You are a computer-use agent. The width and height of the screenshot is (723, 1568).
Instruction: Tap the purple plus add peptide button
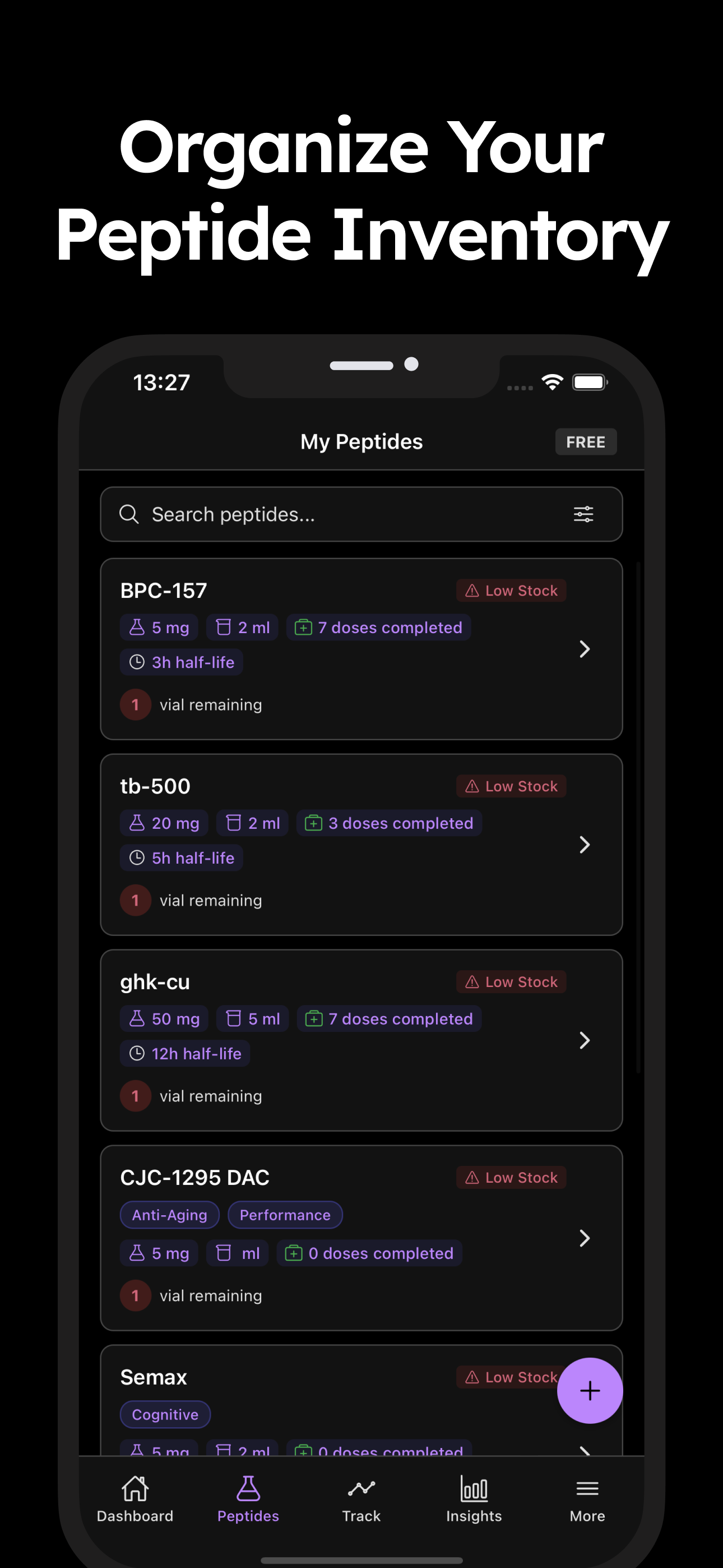pyautogui.click(x=590, y=1390)
